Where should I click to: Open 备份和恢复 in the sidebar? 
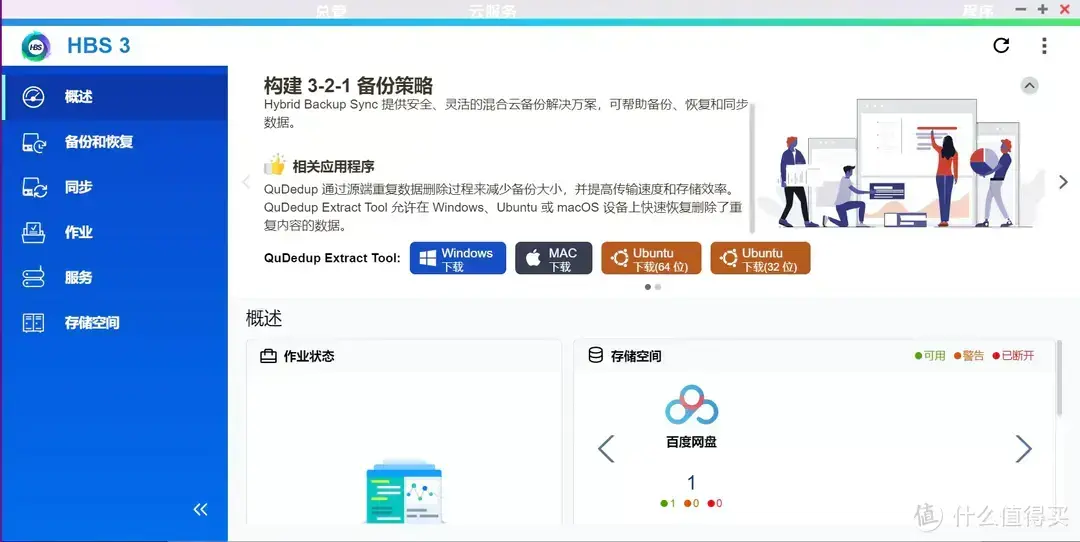[114, 143]
